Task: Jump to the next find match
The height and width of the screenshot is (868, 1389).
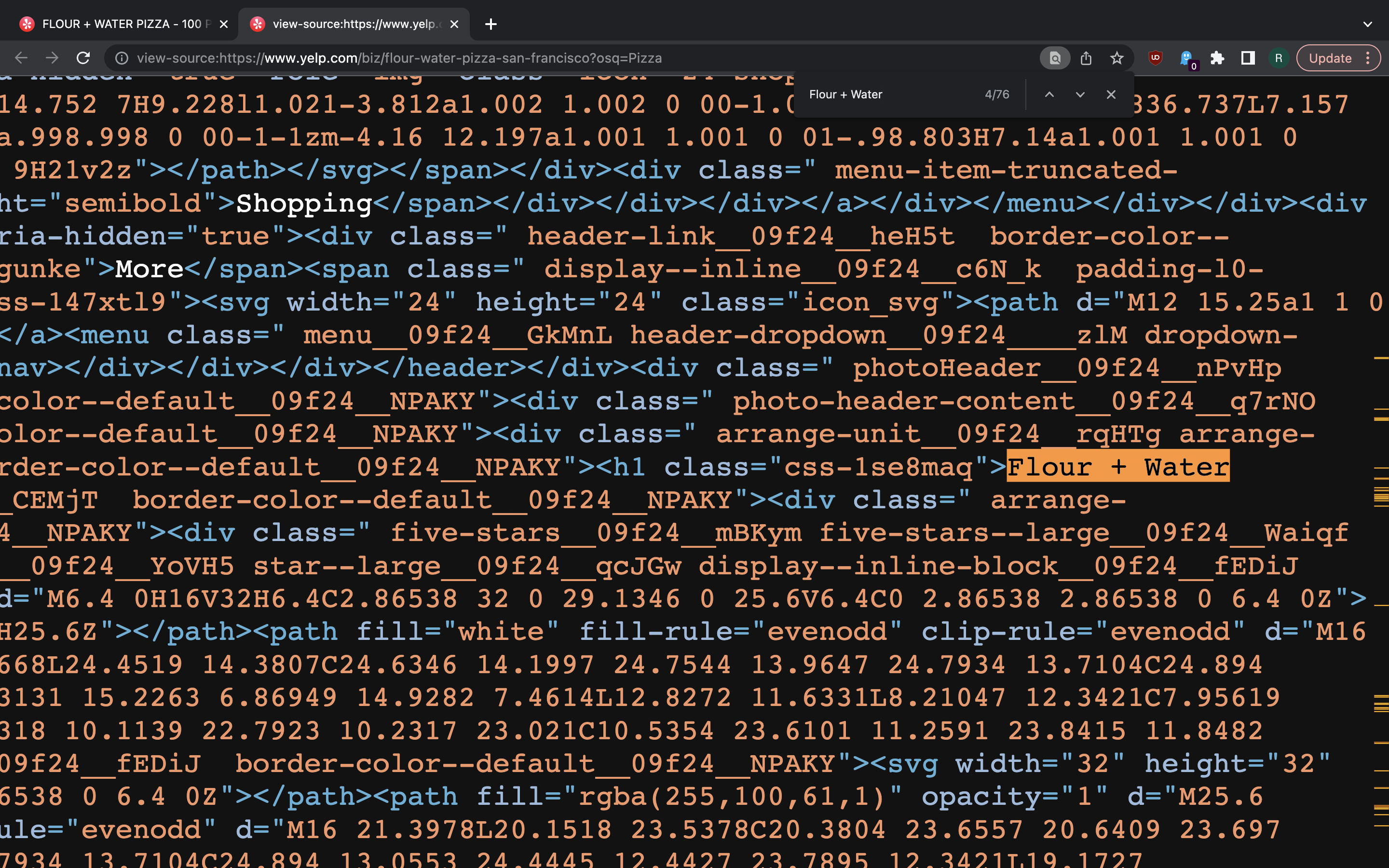Action: tap(1080, 94)
